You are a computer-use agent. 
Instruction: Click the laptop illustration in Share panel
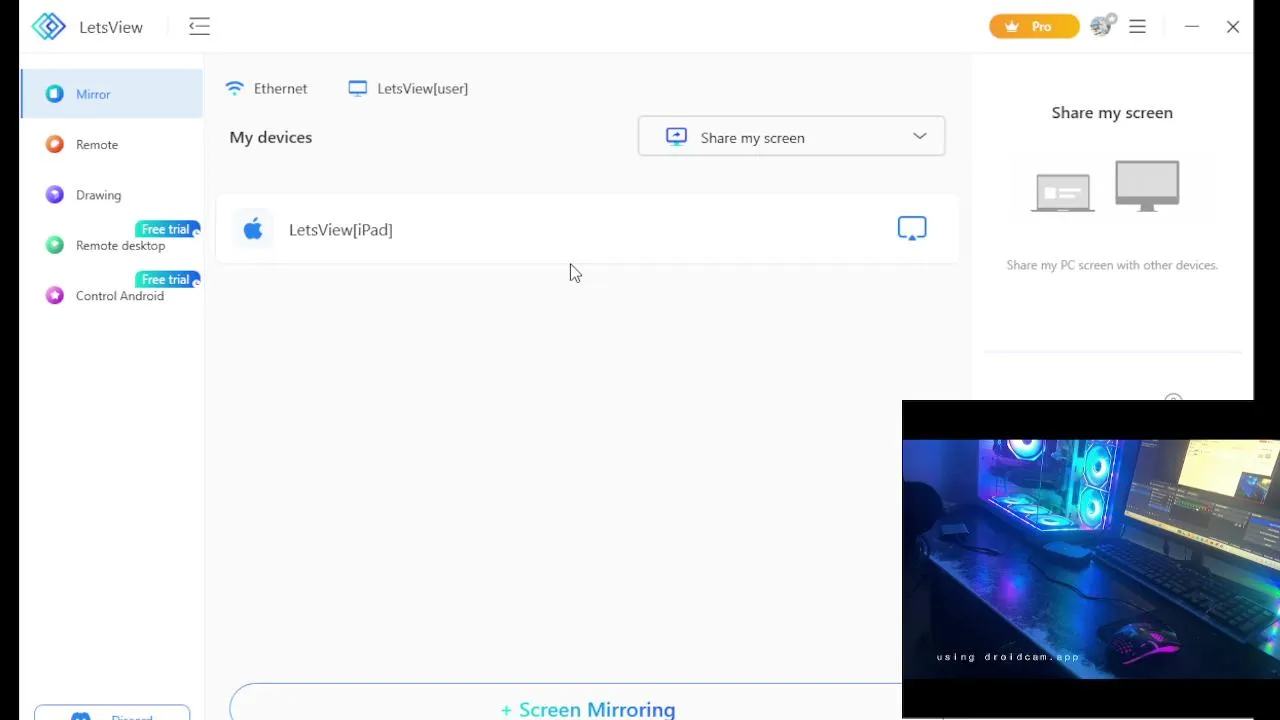[1063, 192]
